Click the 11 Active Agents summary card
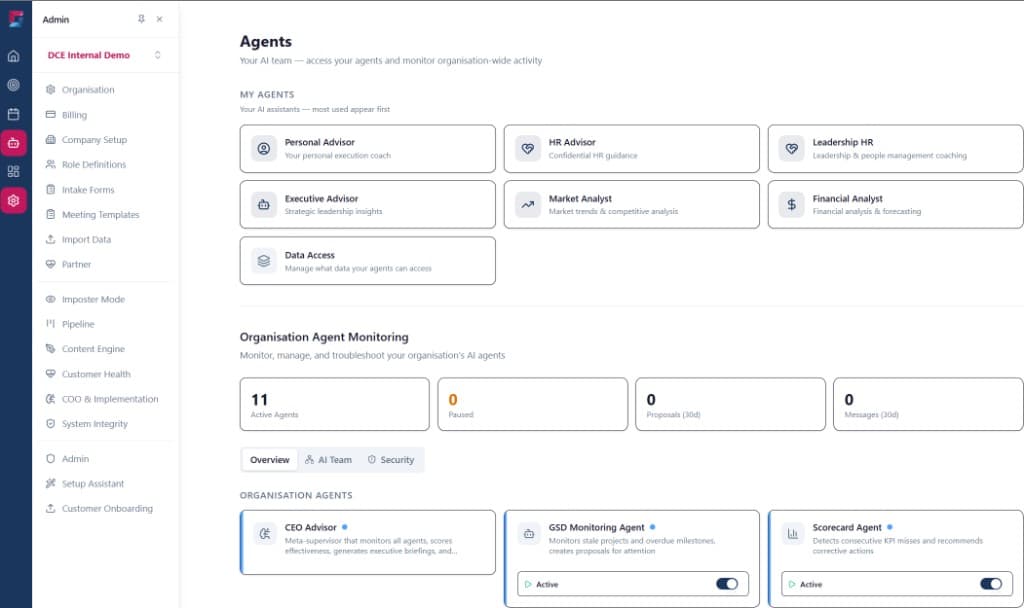 coord(334,404)
